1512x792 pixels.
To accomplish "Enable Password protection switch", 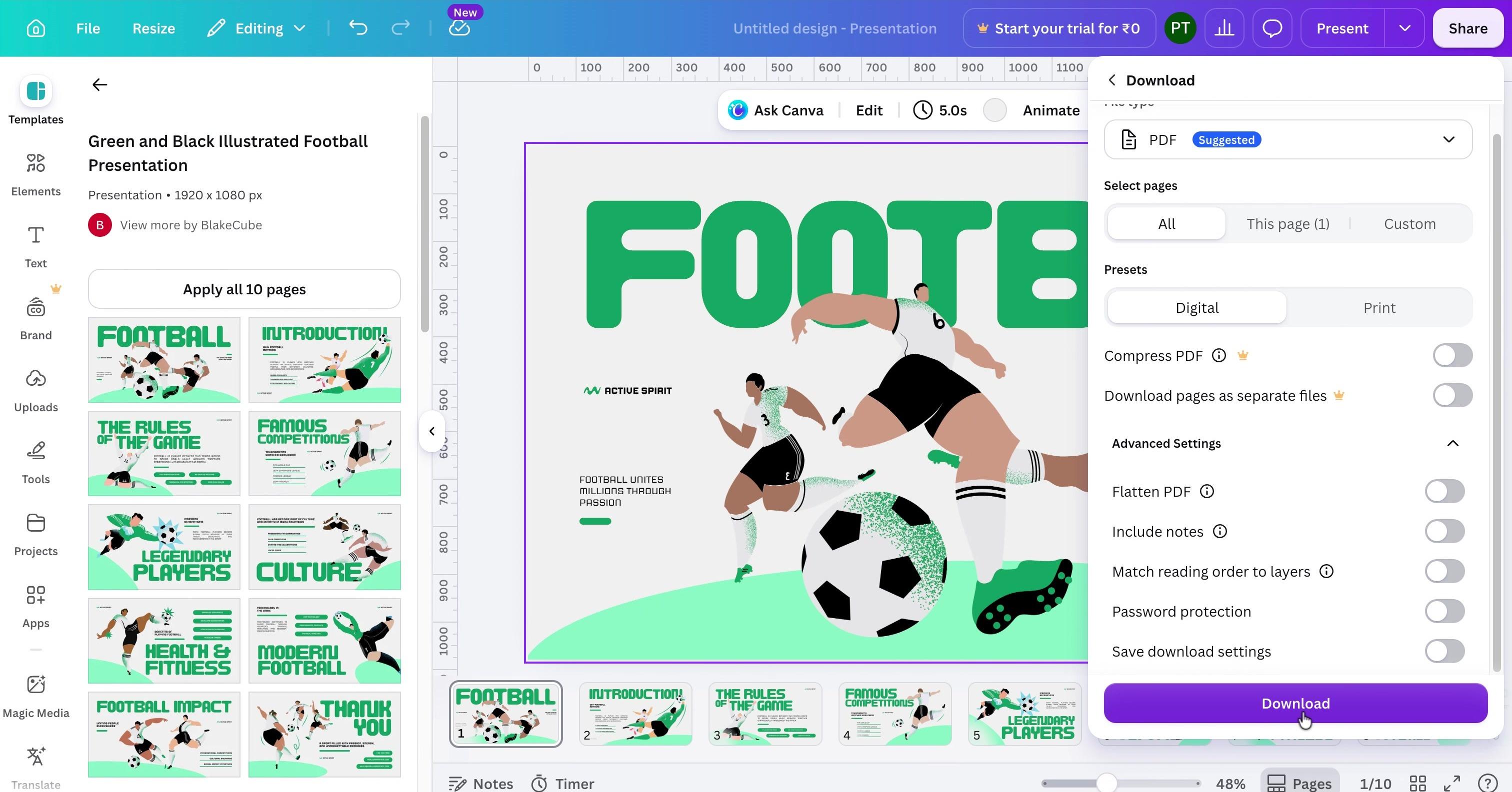I will tap(1444, 611).
